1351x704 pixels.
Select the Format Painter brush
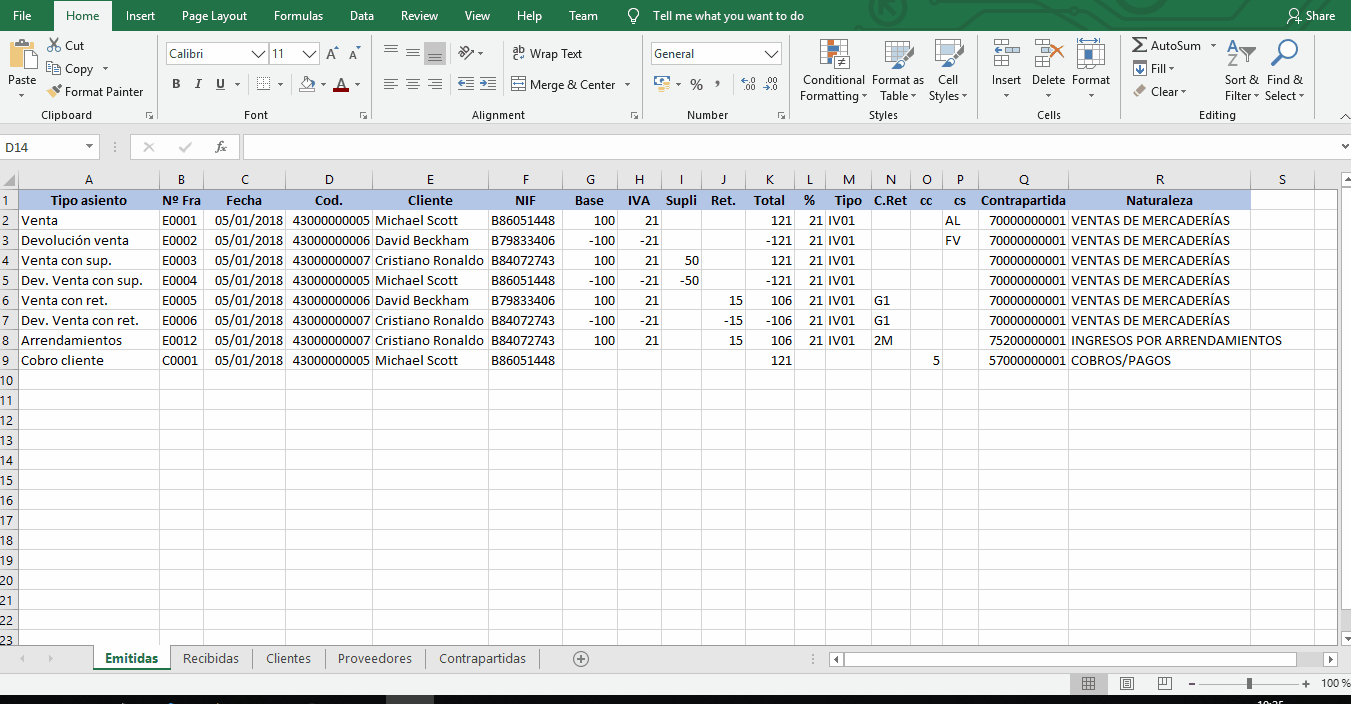[54, 91]
